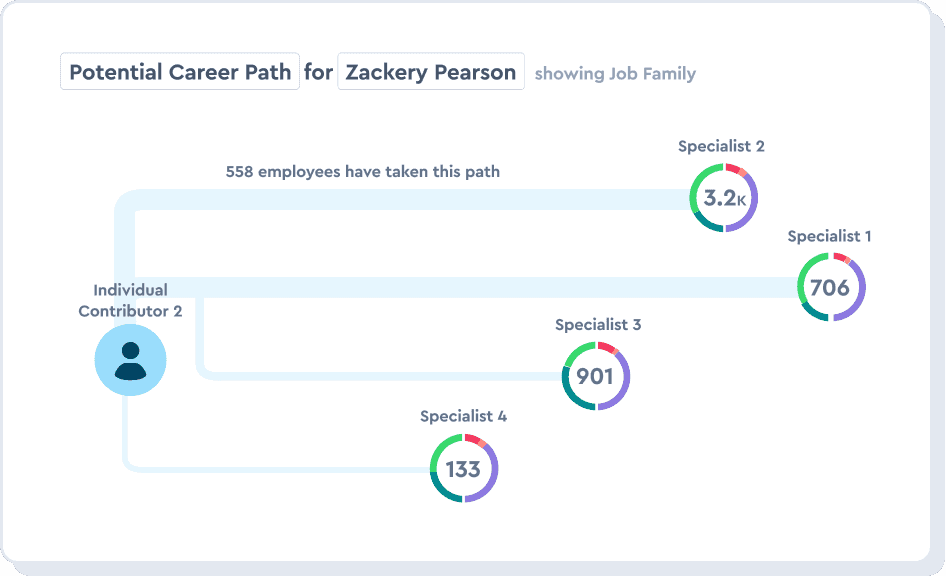Click "558 employees have taken this path" text
The image size is (946, 576).
[x=362, y=171]
